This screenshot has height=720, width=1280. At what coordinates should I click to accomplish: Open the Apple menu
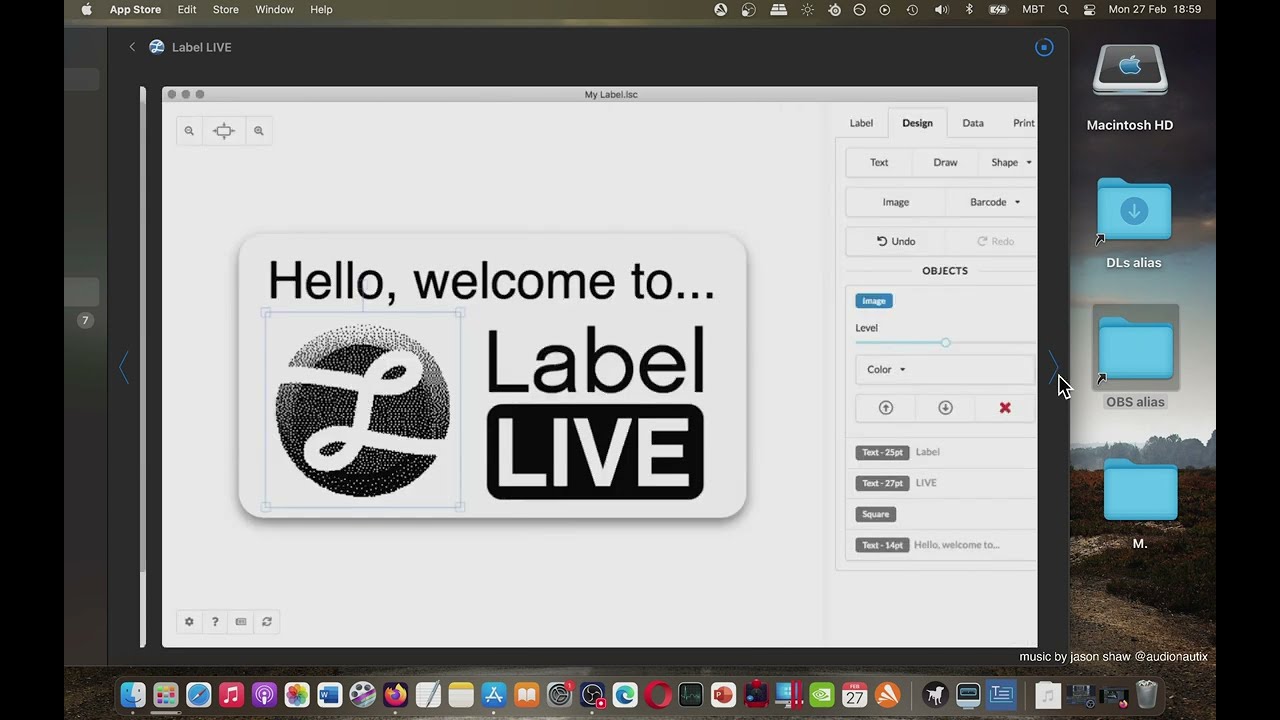tap(86, 9)
